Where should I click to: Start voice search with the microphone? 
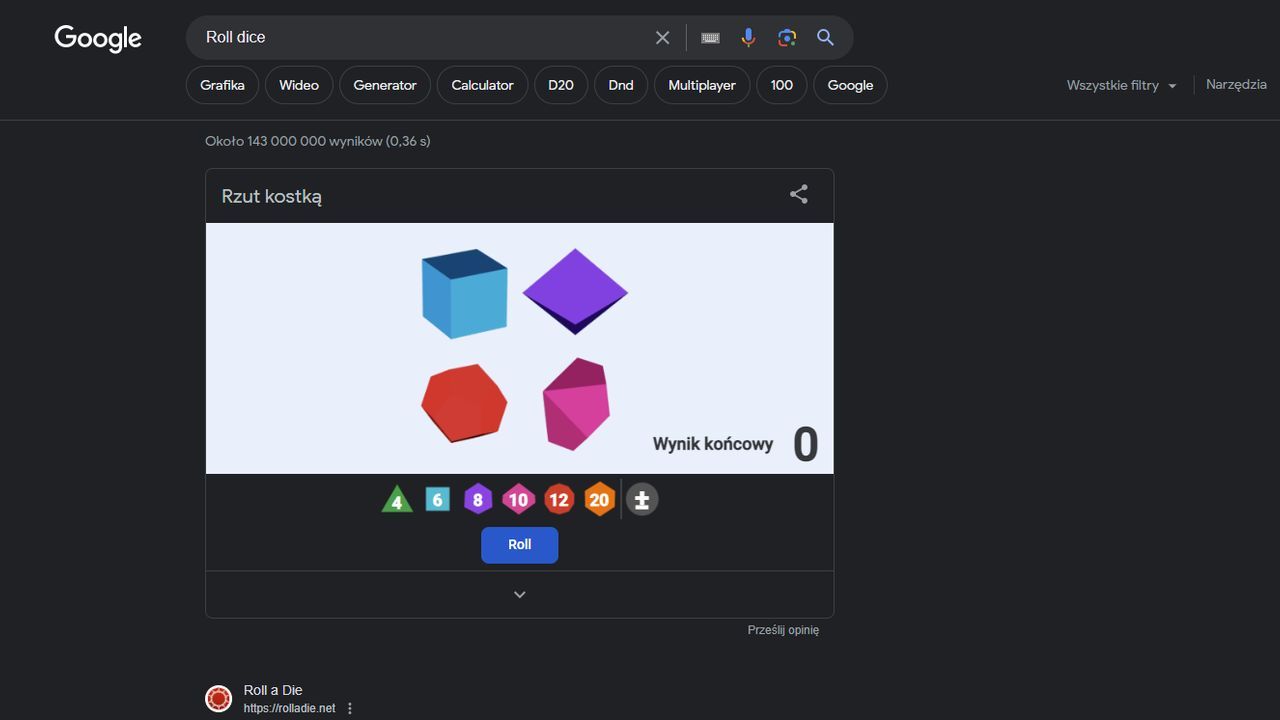(x=748, y=37)
